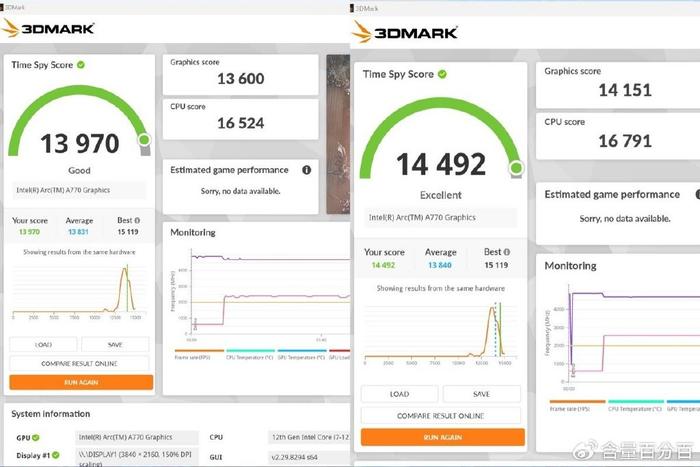Click Showing results from same hardware, left window
This screenshot has width=700, height=467.
coord(79,252)
